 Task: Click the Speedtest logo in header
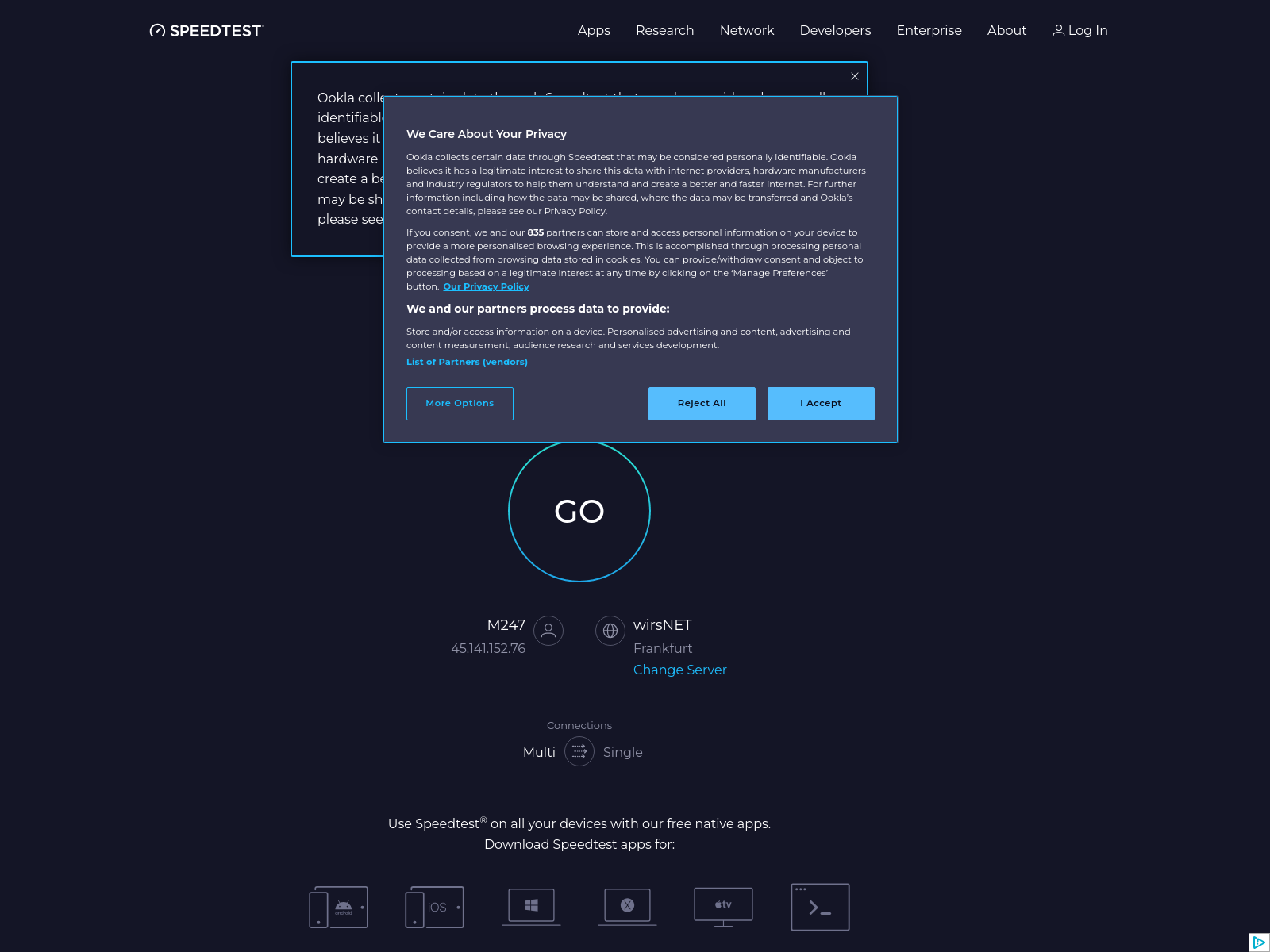point(206,30)
